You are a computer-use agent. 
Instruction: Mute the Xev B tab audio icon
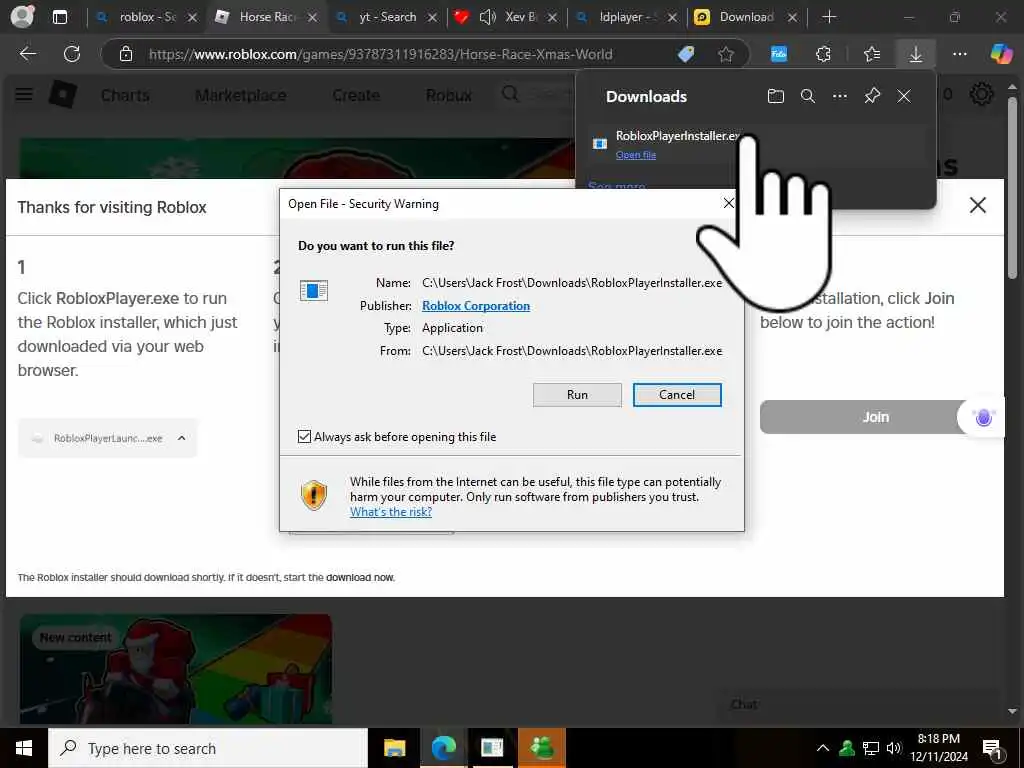[487, 17]
